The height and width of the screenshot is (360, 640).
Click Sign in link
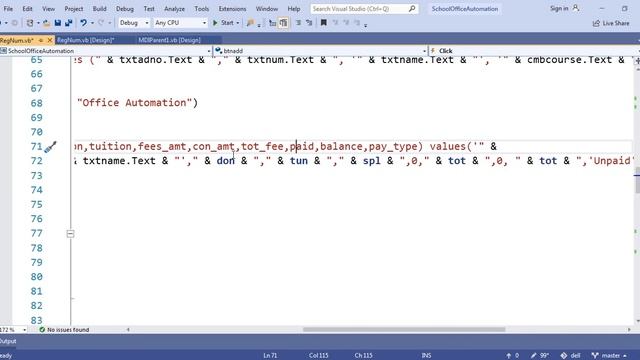[559, 8]
